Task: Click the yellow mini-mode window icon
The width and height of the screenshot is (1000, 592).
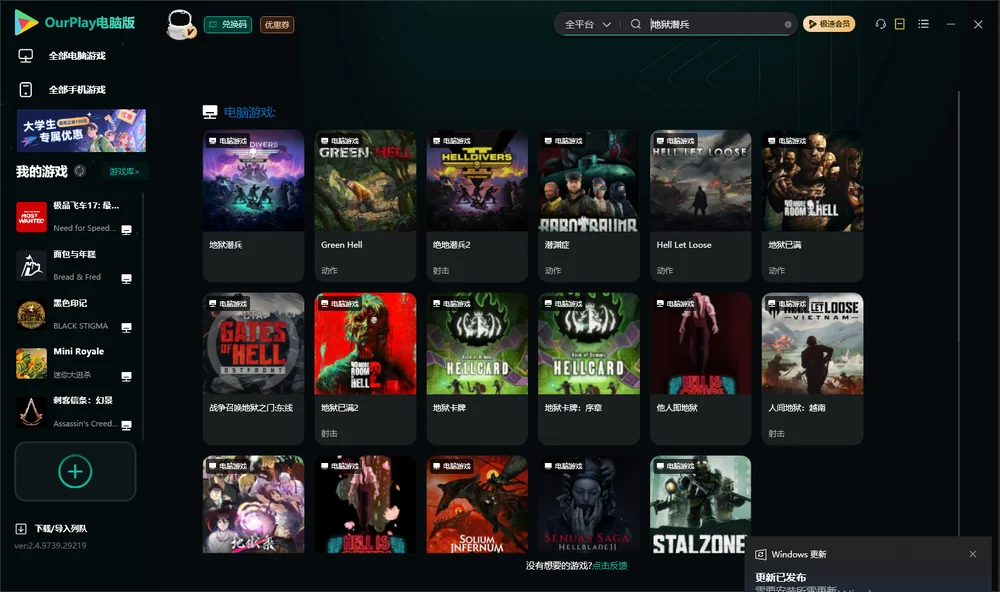Action: tap(900, 24)
